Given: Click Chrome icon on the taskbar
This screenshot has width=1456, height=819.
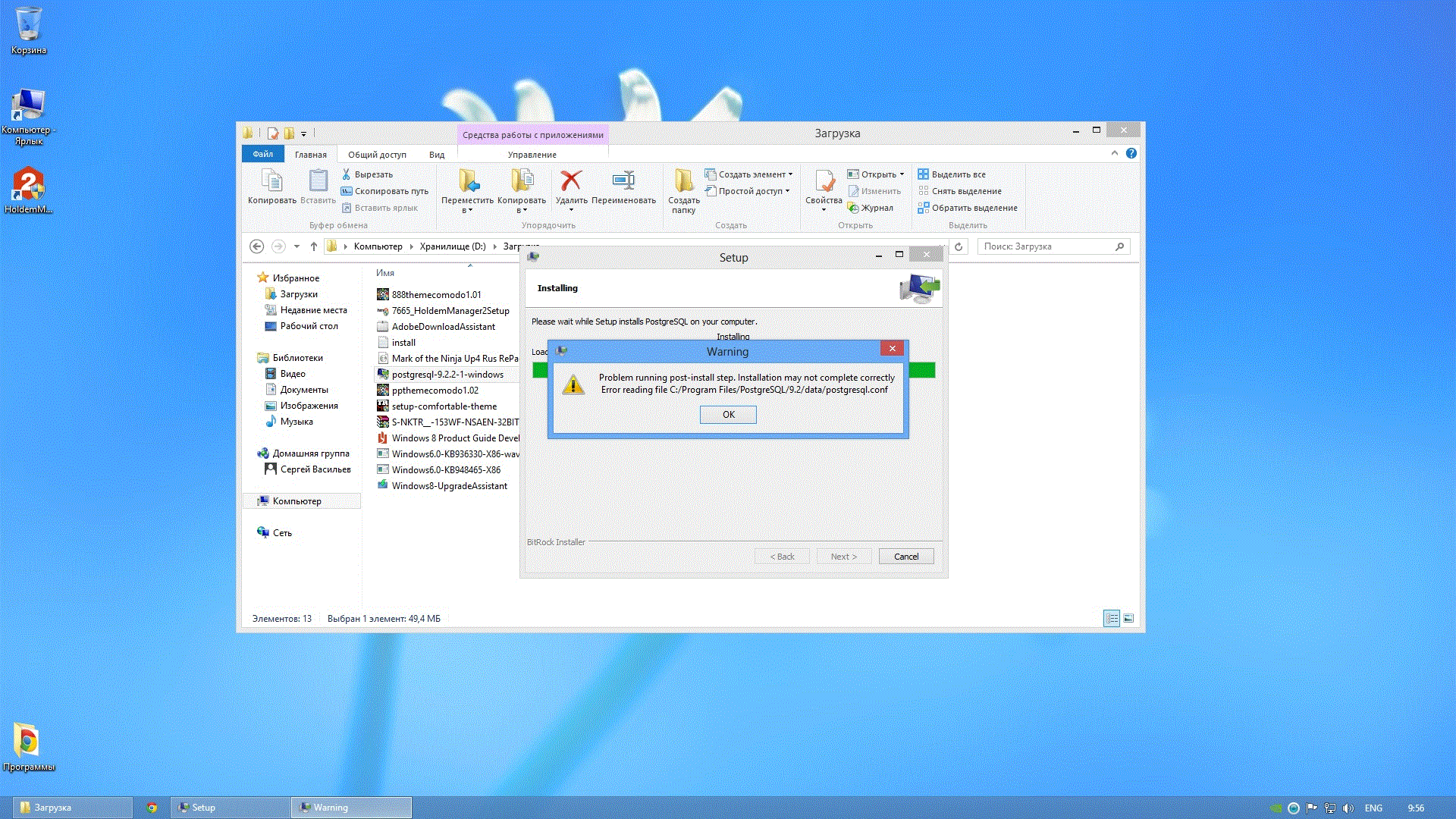Looking at the screenshot, I should (x=152, y=808).
